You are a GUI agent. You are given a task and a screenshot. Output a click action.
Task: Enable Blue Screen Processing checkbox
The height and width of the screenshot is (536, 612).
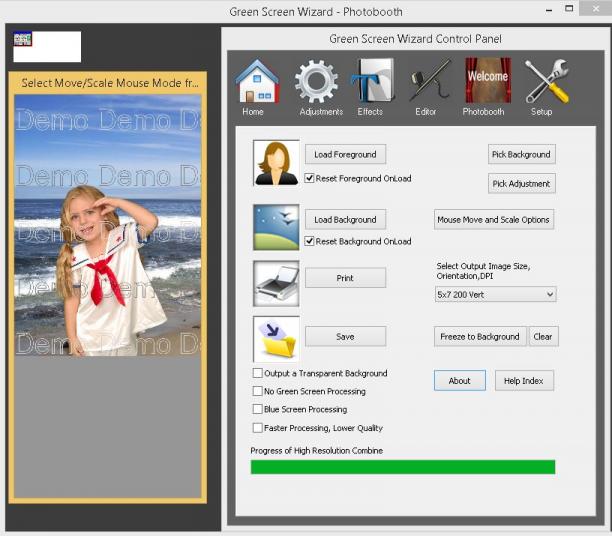tap(258, 409)
